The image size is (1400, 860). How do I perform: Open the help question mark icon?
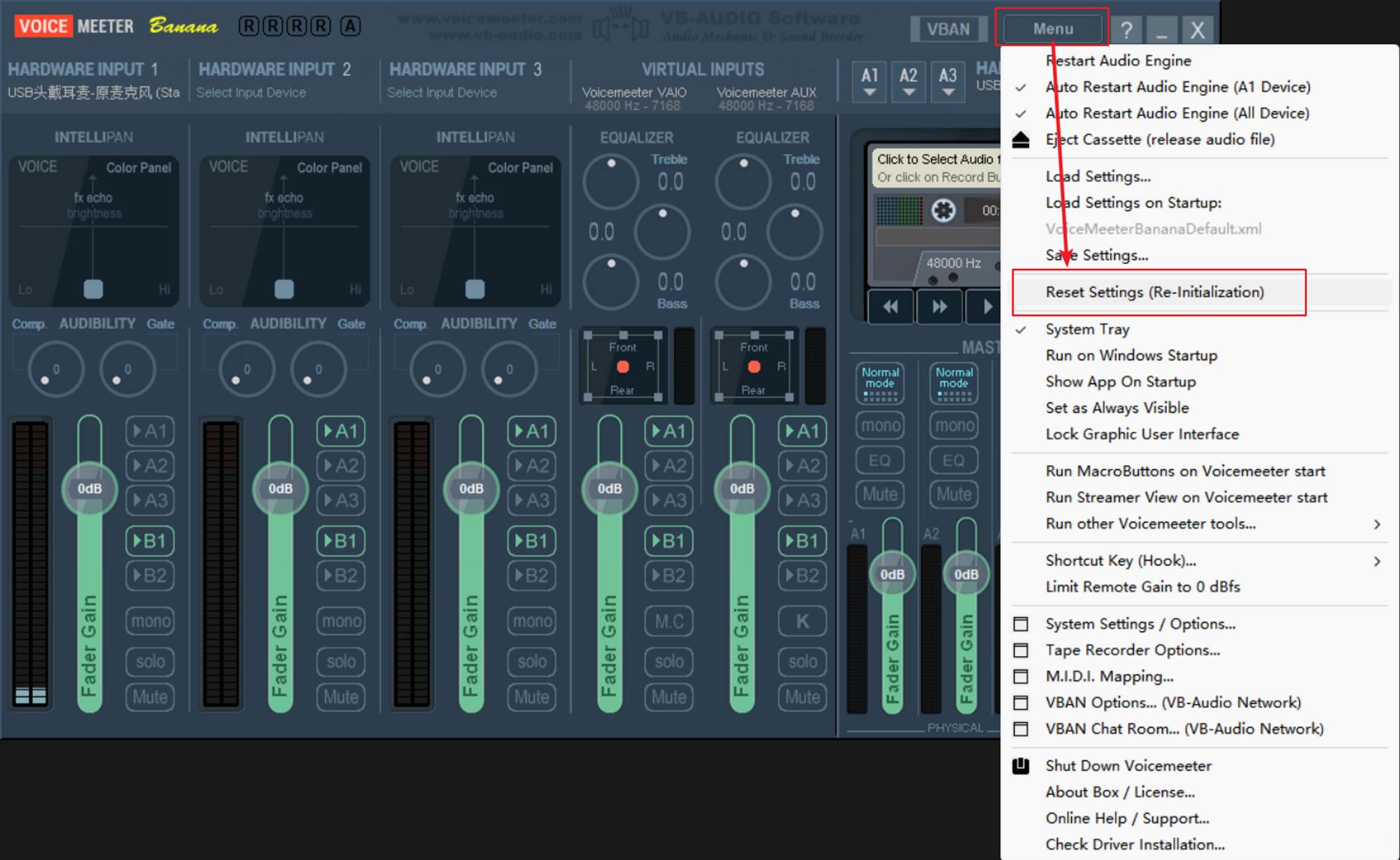tap(1127, 29)
